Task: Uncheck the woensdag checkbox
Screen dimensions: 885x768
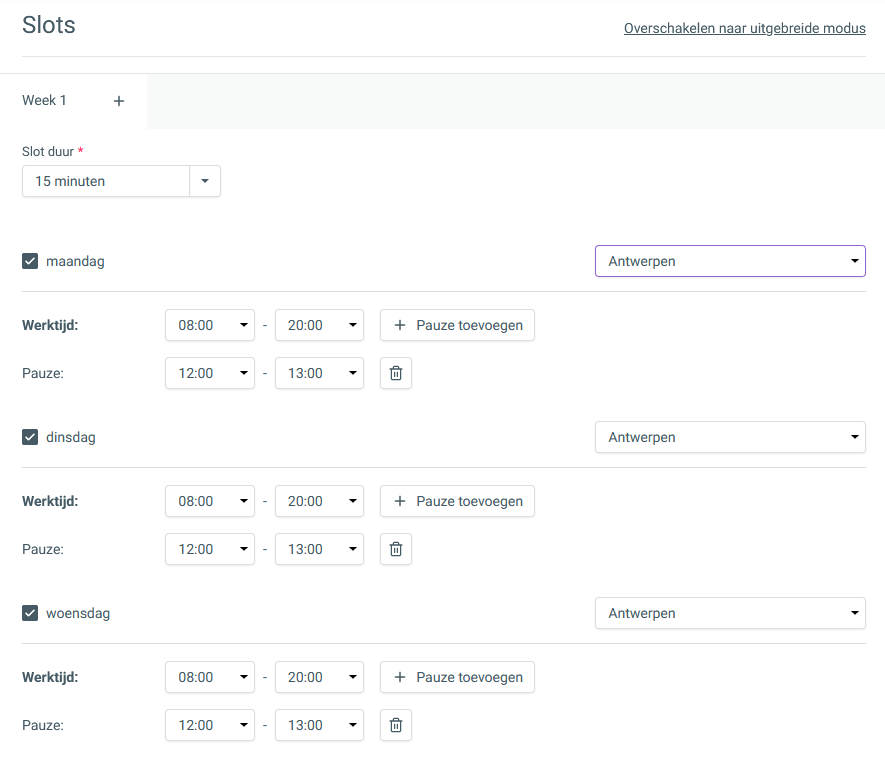Action: point(30,613)
